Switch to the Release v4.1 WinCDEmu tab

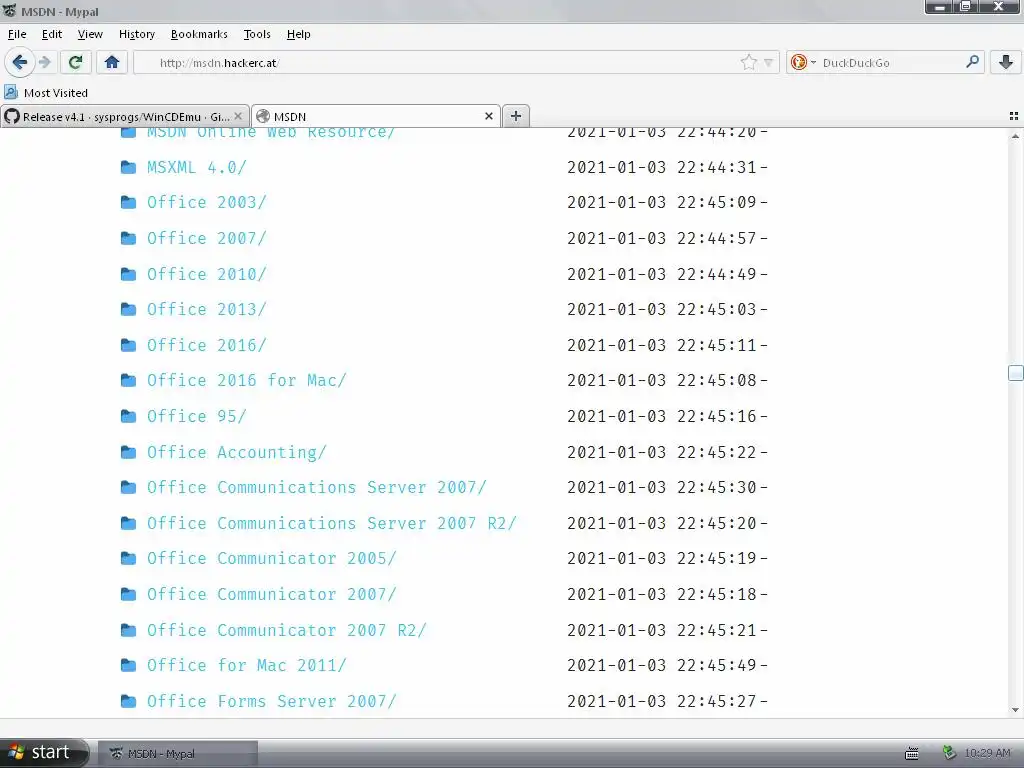125,116
